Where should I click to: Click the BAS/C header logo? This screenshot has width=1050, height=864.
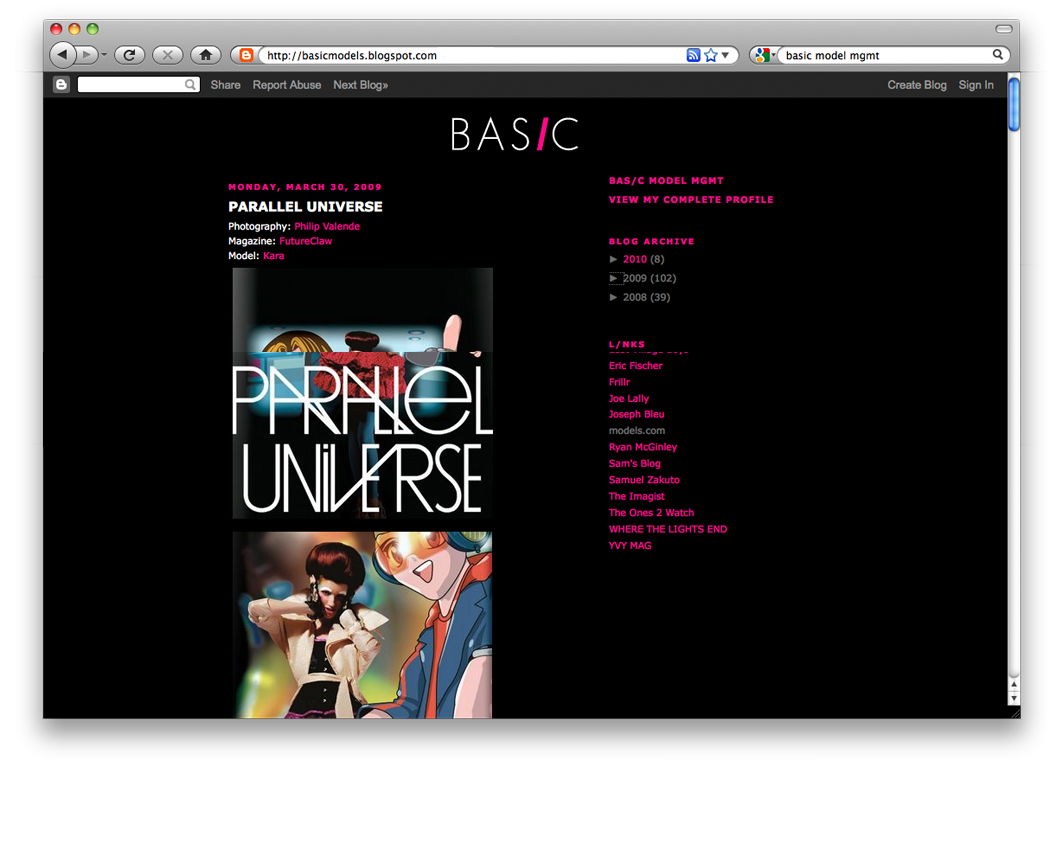(x=514, y=134)
